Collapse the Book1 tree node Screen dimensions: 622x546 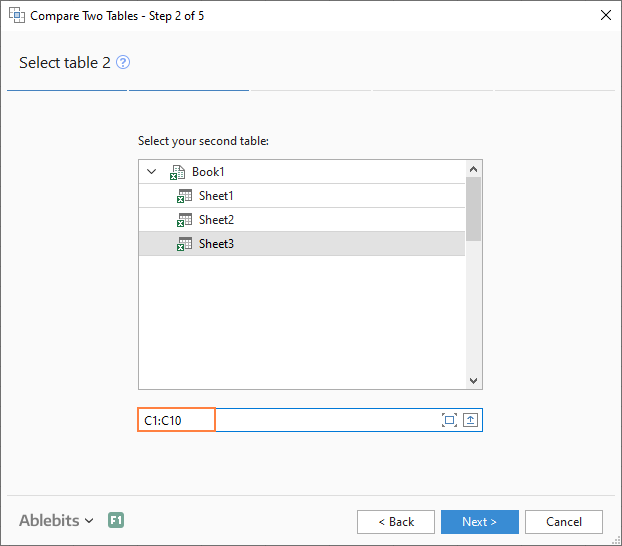(x=152, y=172)
